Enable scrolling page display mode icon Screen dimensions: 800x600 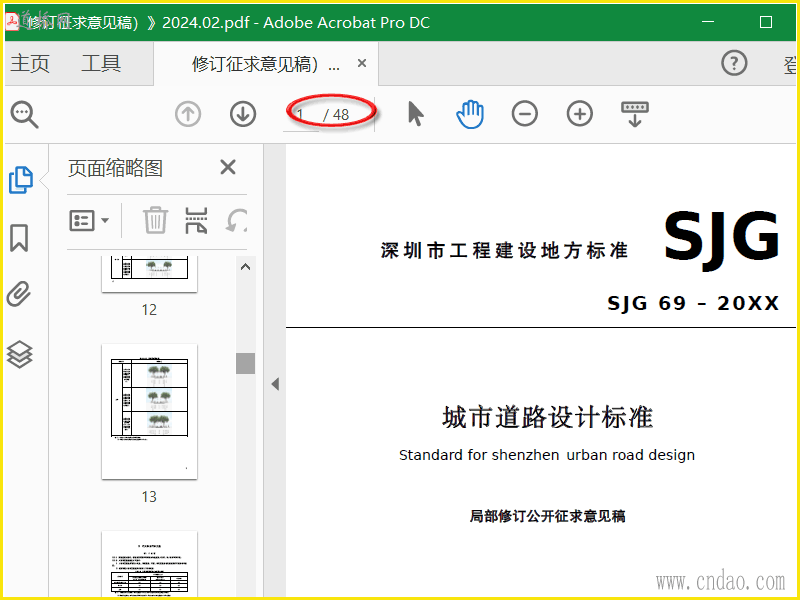click(635, 114)
